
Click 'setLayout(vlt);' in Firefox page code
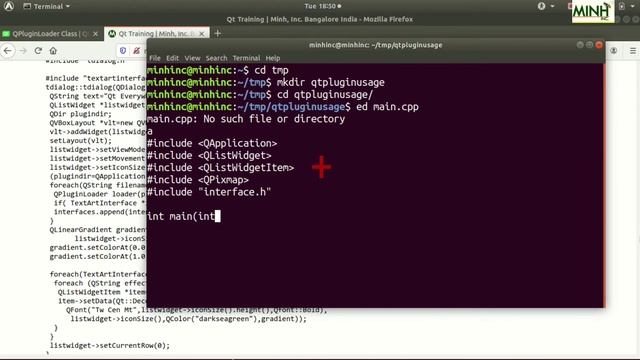click(80, 140)
